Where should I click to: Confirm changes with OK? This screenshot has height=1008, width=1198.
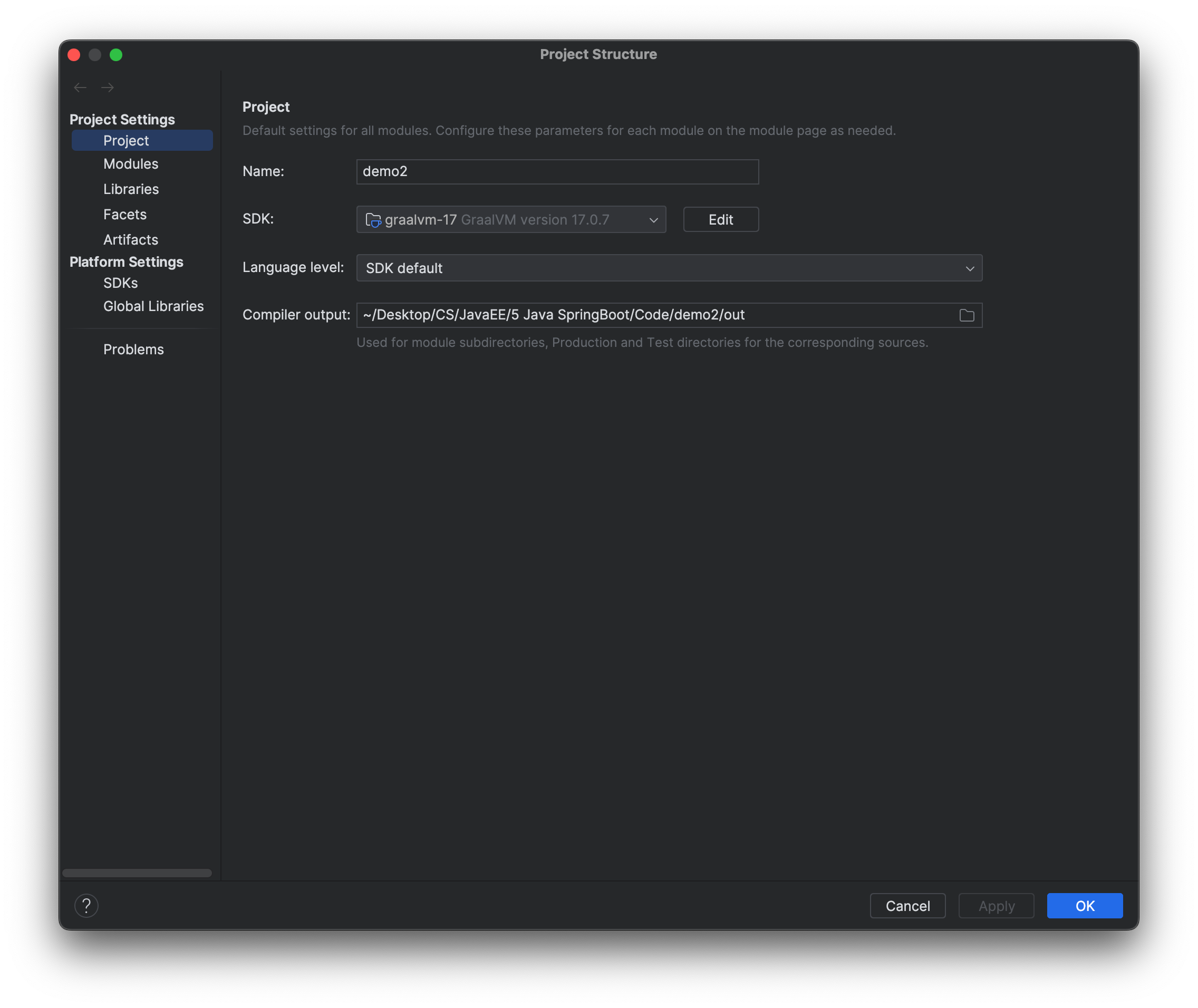point(1084,905)
